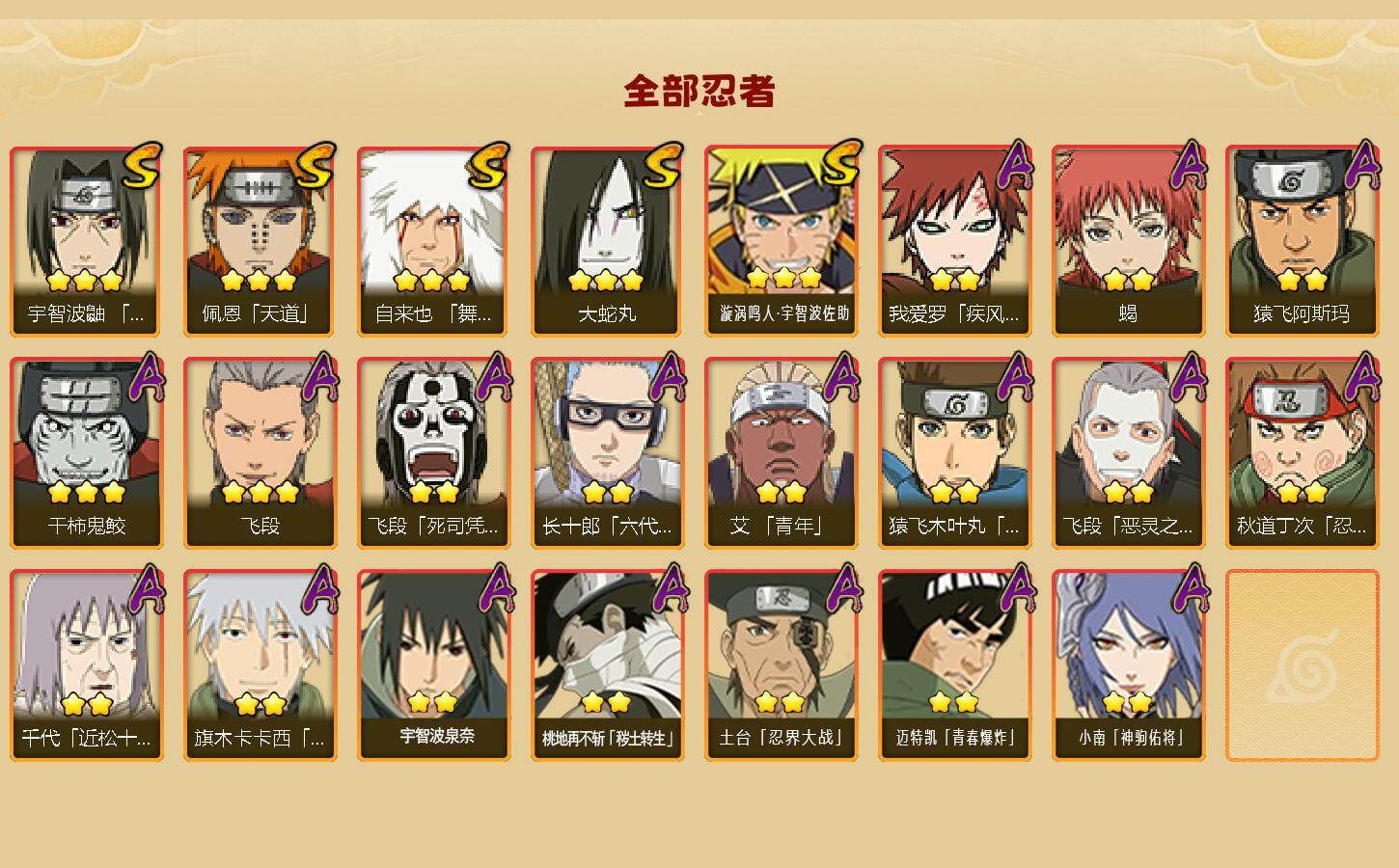Open the 干柿鬼鲛 ninja card
Viewport: 1399px width, 868px height.
[86, 453]
